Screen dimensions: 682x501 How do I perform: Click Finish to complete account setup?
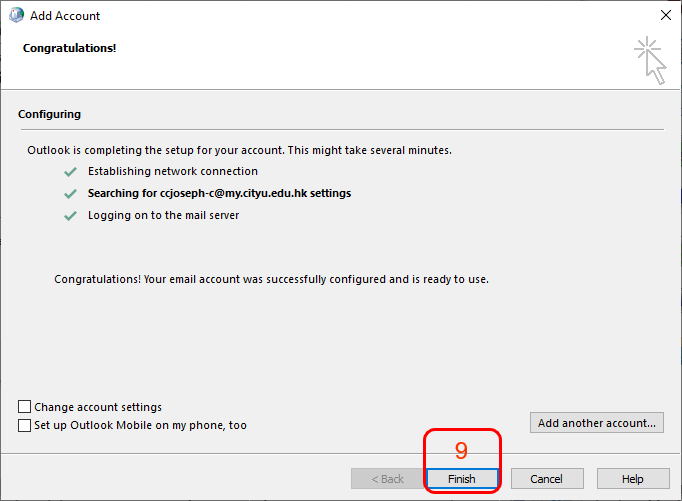462,479
